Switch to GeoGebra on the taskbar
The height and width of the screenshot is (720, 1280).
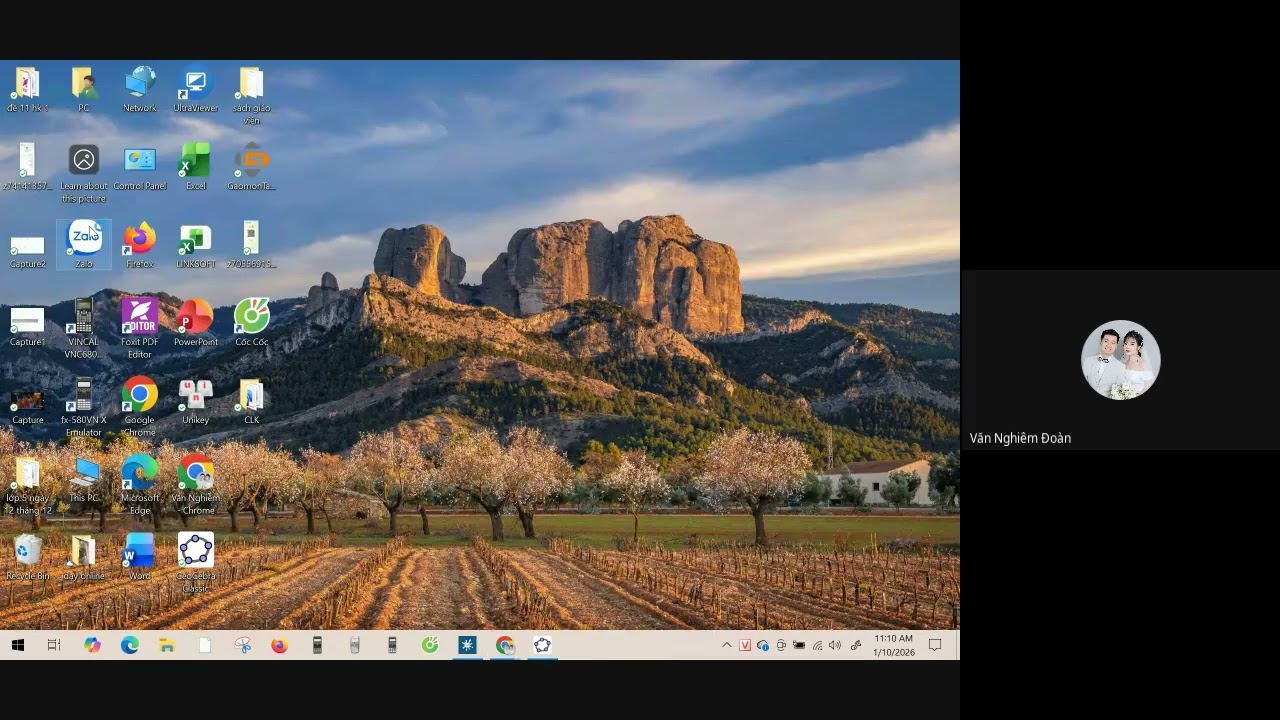pyautogui.click(x=542, y=646)
